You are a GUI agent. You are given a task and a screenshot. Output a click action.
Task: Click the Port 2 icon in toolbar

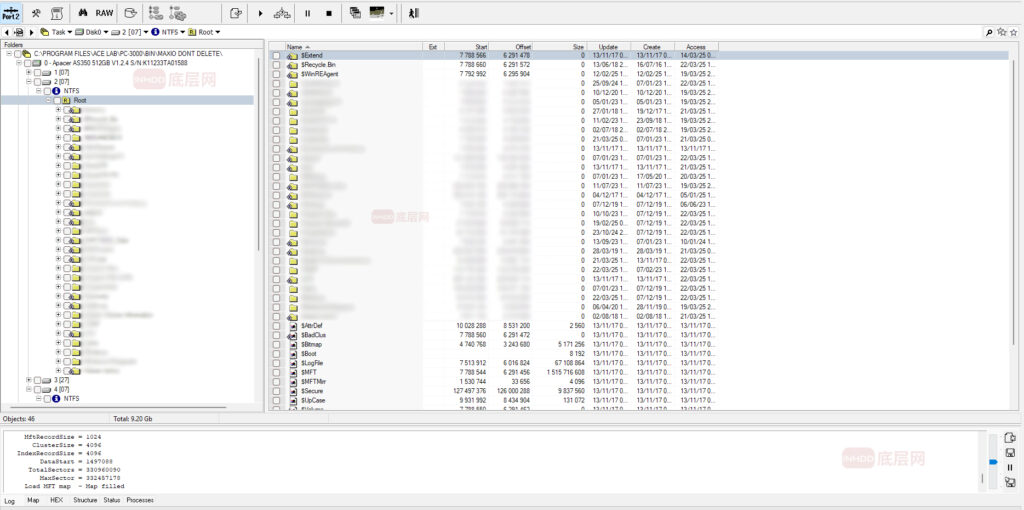coord(11,13)
